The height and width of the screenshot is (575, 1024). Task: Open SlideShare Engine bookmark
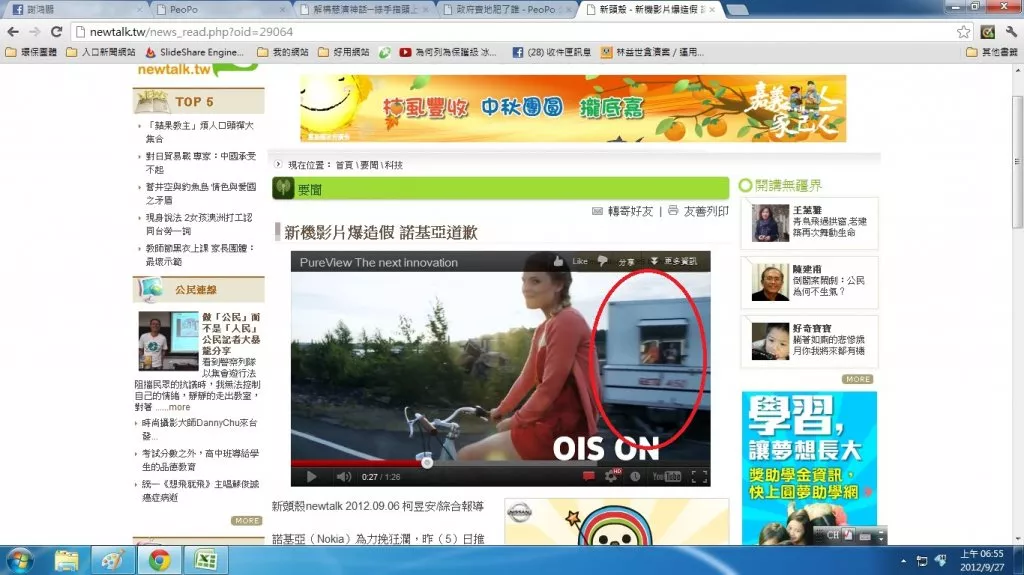tap(195, 52)
